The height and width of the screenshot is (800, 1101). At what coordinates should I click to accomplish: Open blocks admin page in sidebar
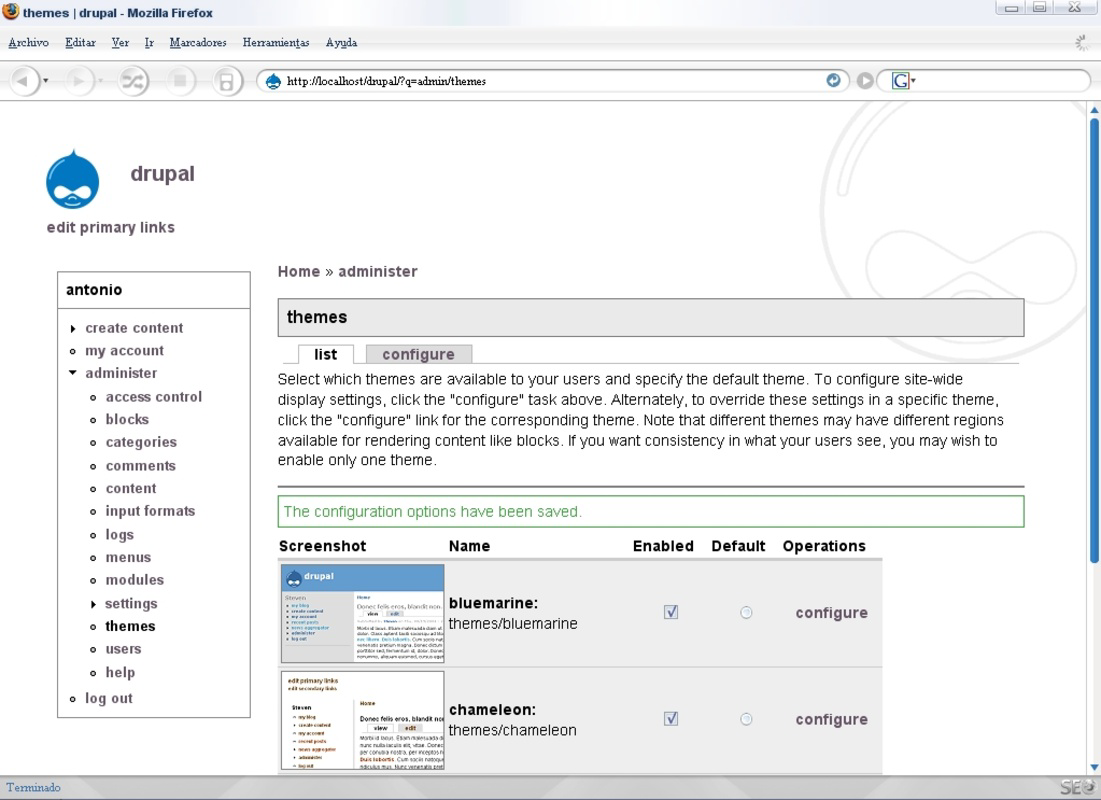click(x=127, y=419)
